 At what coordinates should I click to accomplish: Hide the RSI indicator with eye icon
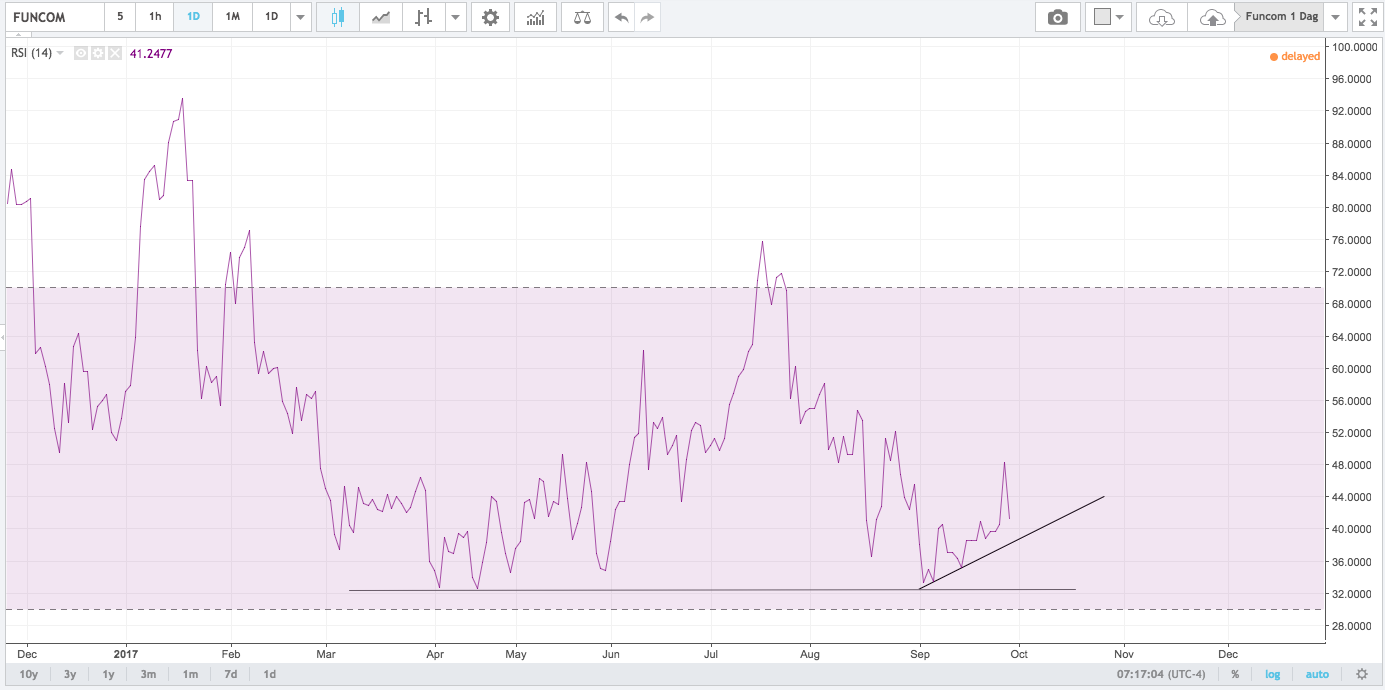81,53
